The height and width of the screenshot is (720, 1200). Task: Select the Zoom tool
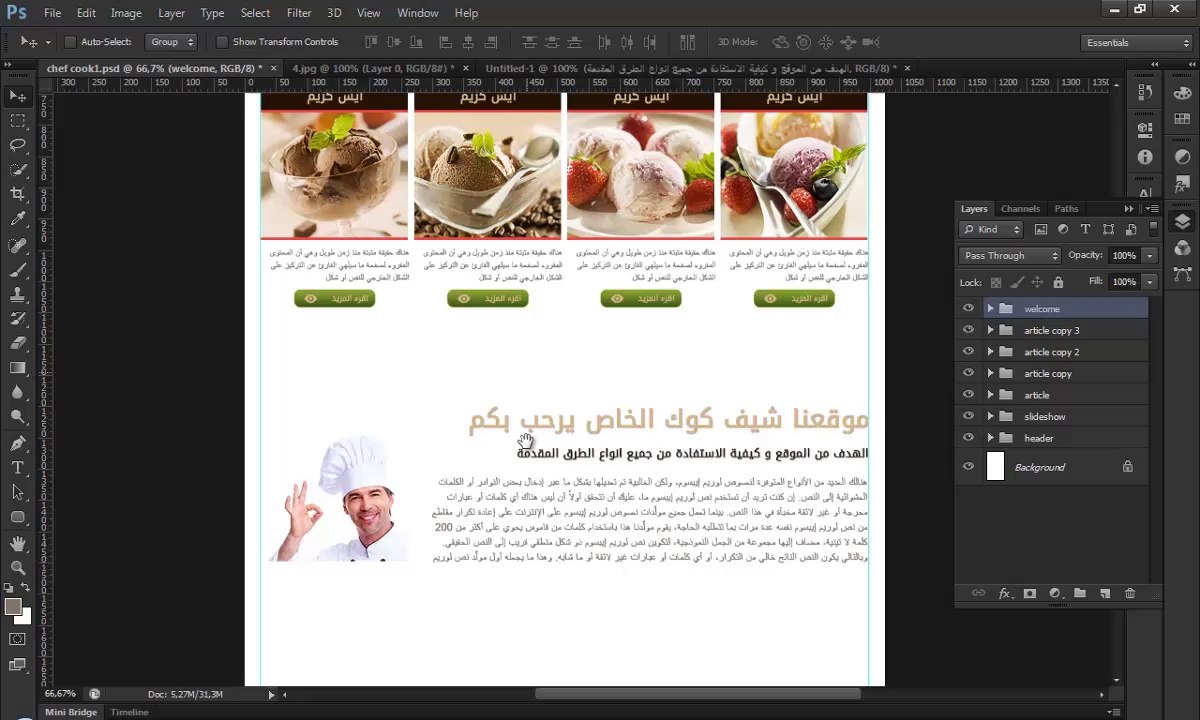tap(18, 567)
